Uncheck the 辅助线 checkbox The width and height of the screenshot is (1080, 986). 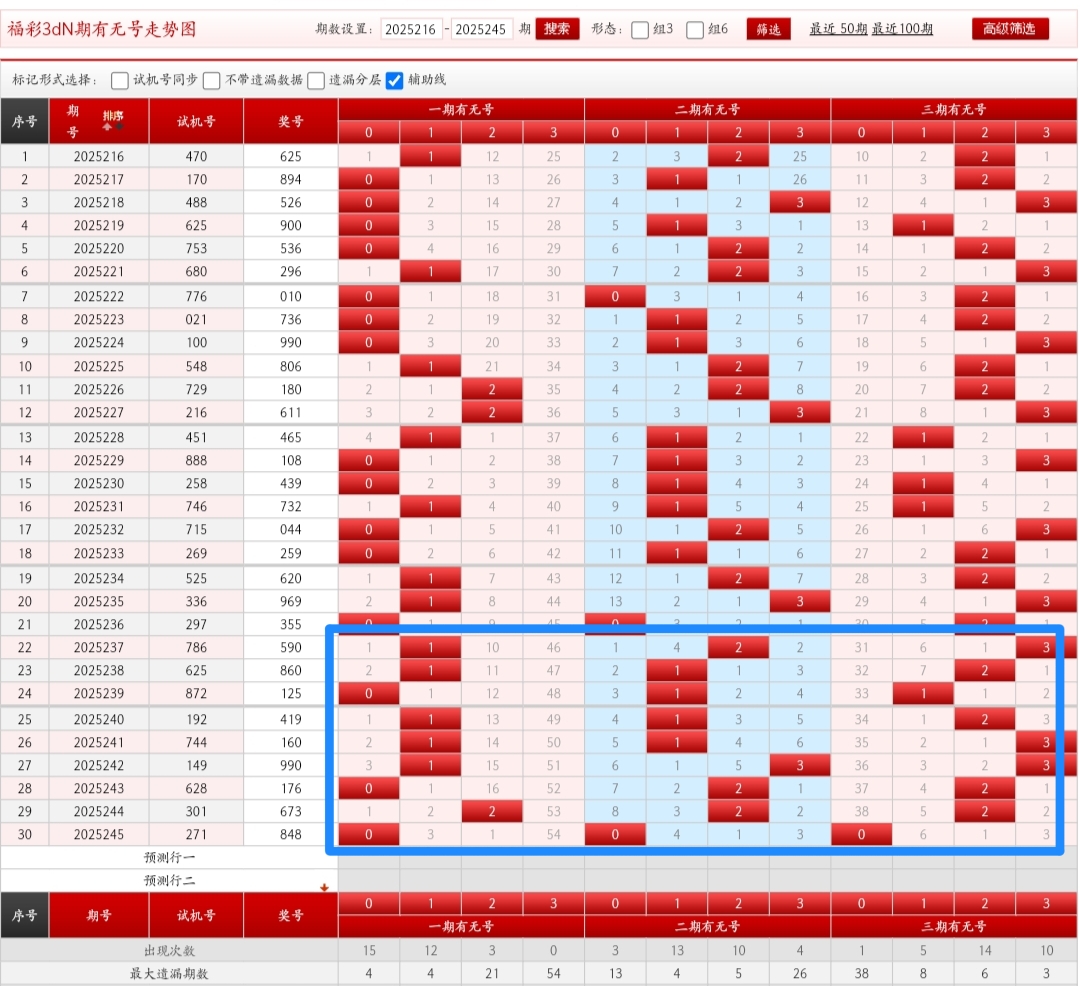(394, 80)
